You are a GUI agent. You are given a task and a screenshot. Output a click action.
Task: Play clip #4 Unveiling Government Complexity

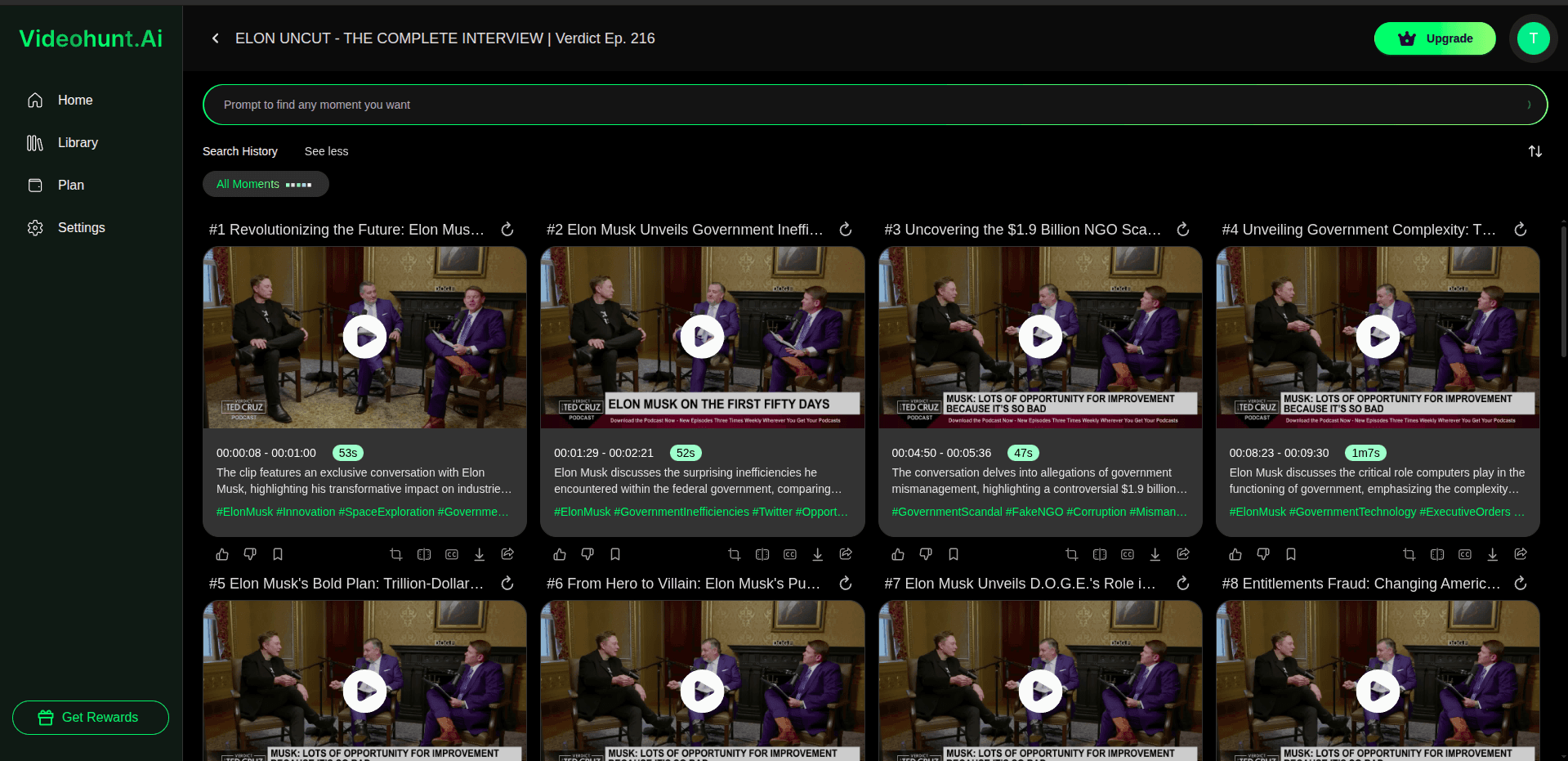[1378, 337]
